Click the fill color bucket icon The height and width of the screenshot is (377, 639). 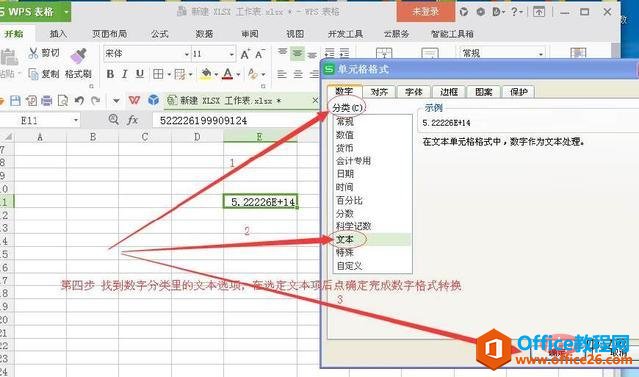[x=206, y=74]
